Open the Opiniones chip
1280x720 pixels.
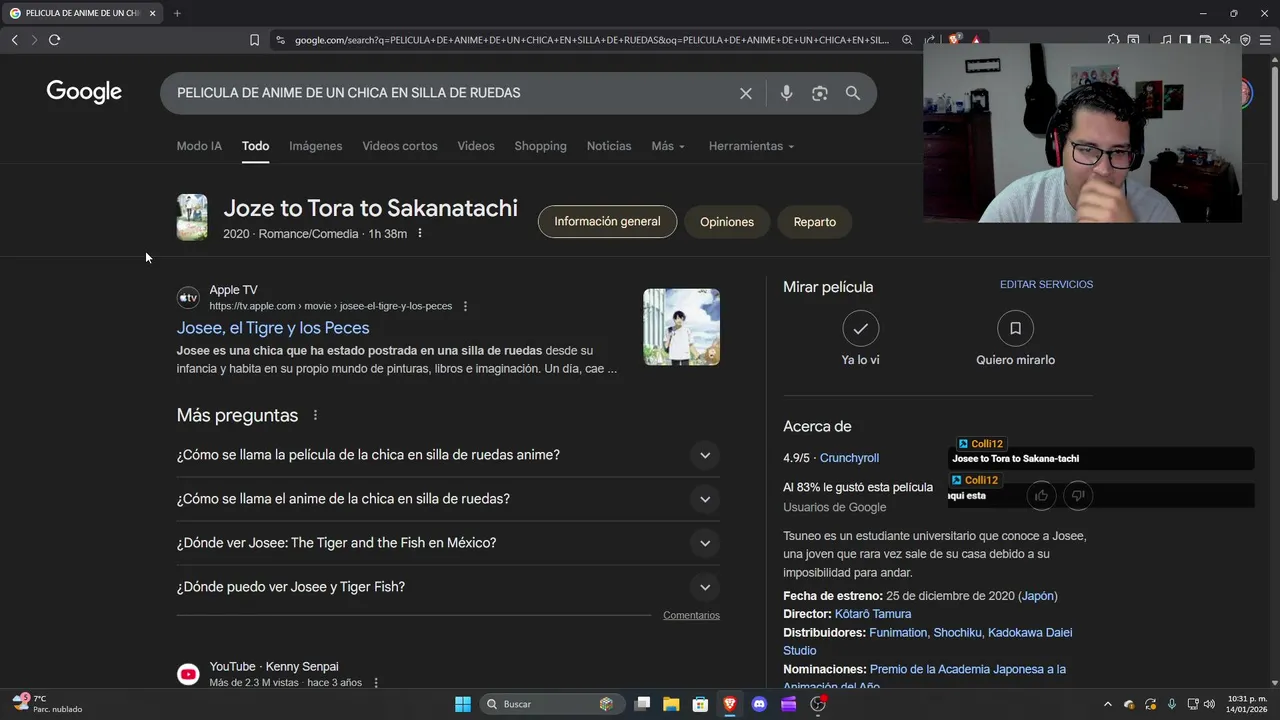[x=727, y=222]
